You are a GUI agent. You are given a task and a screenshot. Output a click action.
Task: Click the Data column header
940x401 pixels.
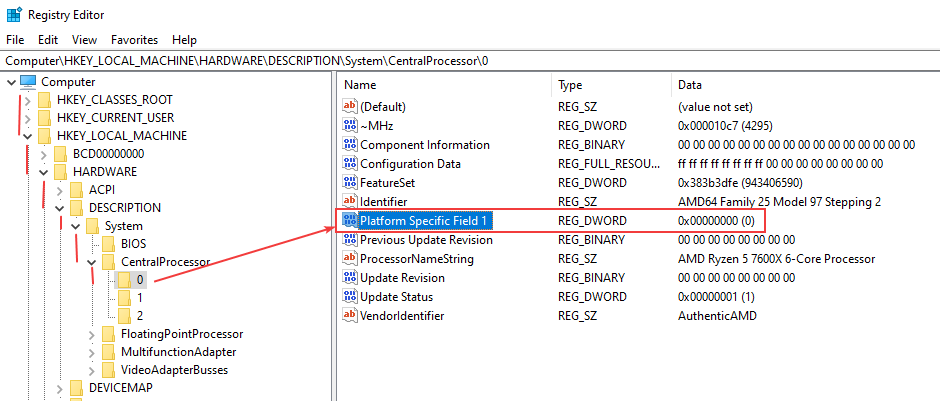[x=689, y=85]
